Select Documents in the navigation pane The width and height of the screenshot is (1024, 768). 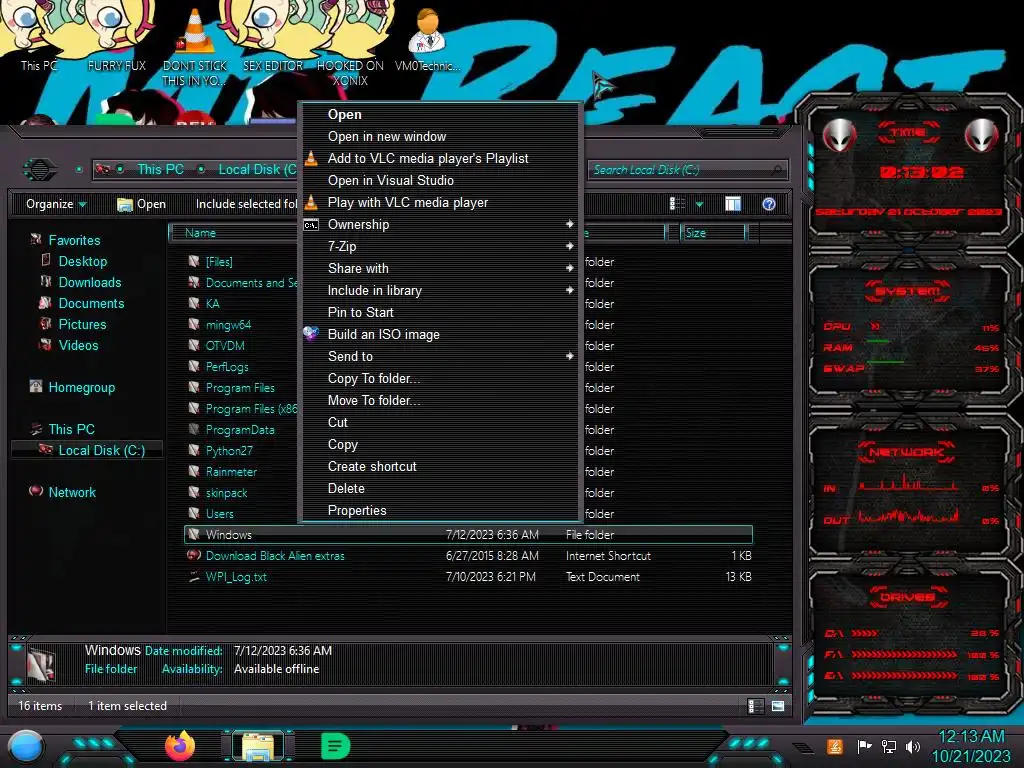[x=91, y=303]
